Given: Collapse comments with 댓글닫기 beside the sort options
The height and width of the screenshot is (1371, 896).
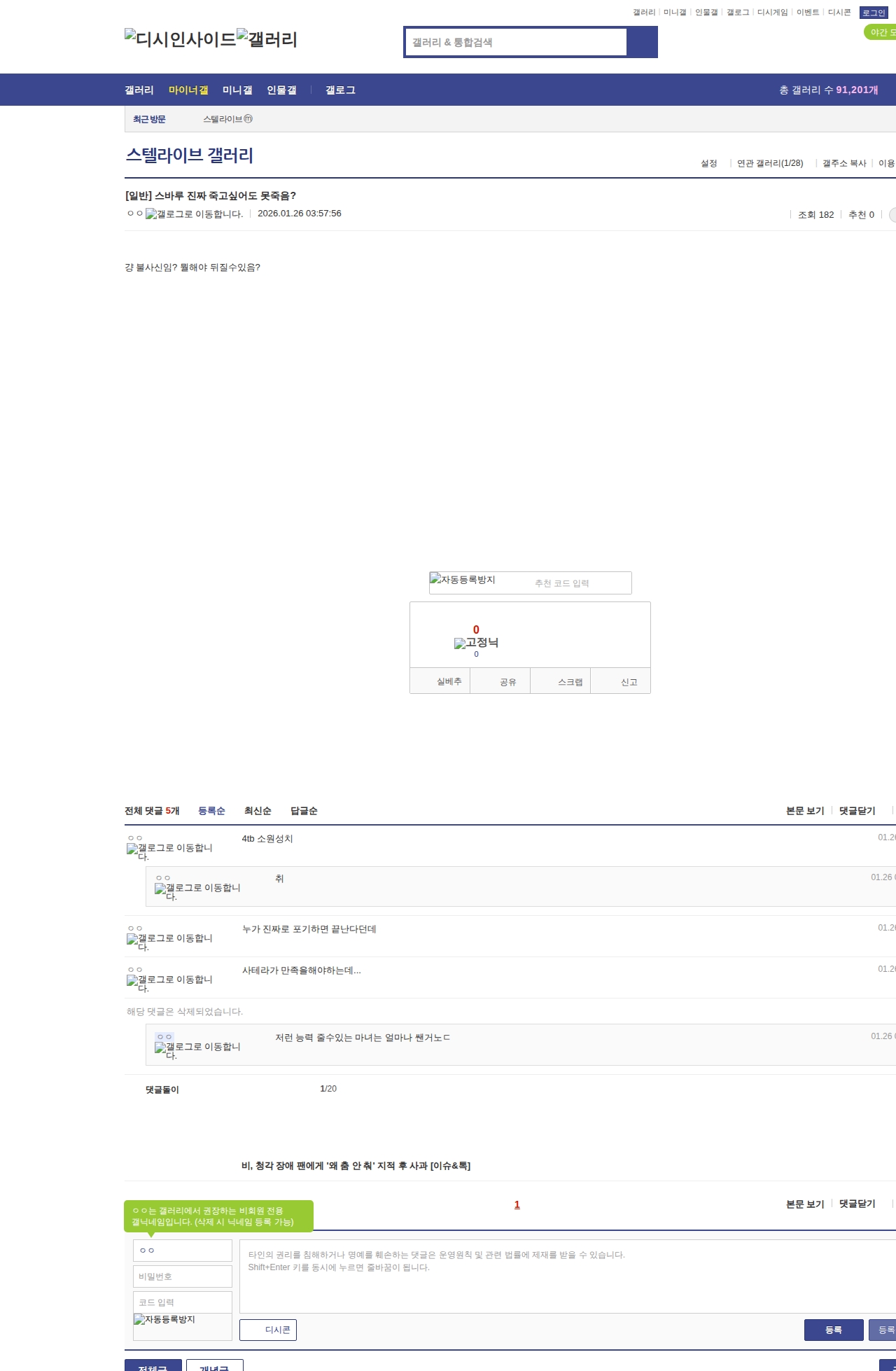Looking at the screenshot, I should coord(857,811).
